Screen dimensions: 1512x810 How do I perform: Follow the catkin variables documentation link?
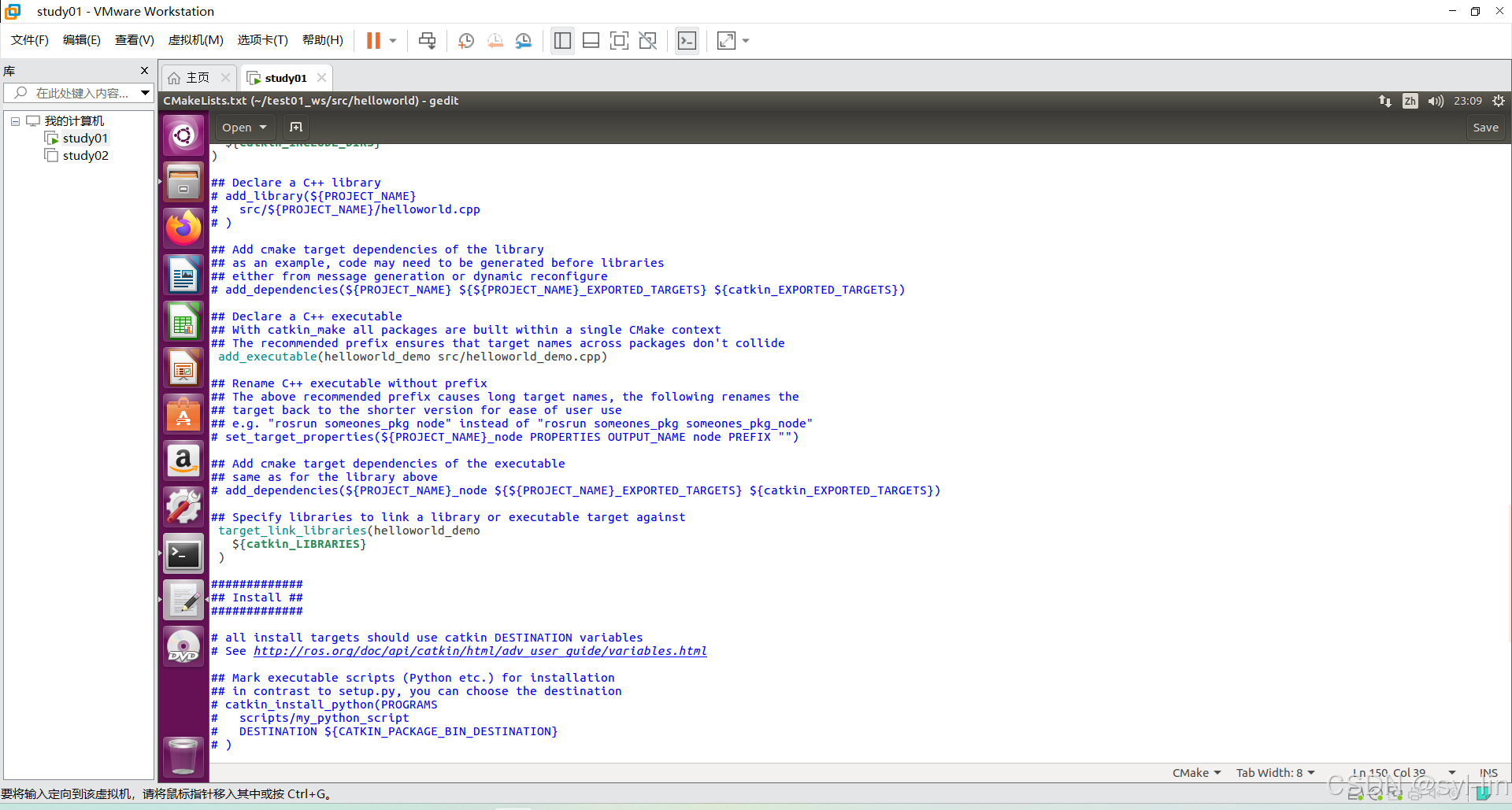(480, 651)
